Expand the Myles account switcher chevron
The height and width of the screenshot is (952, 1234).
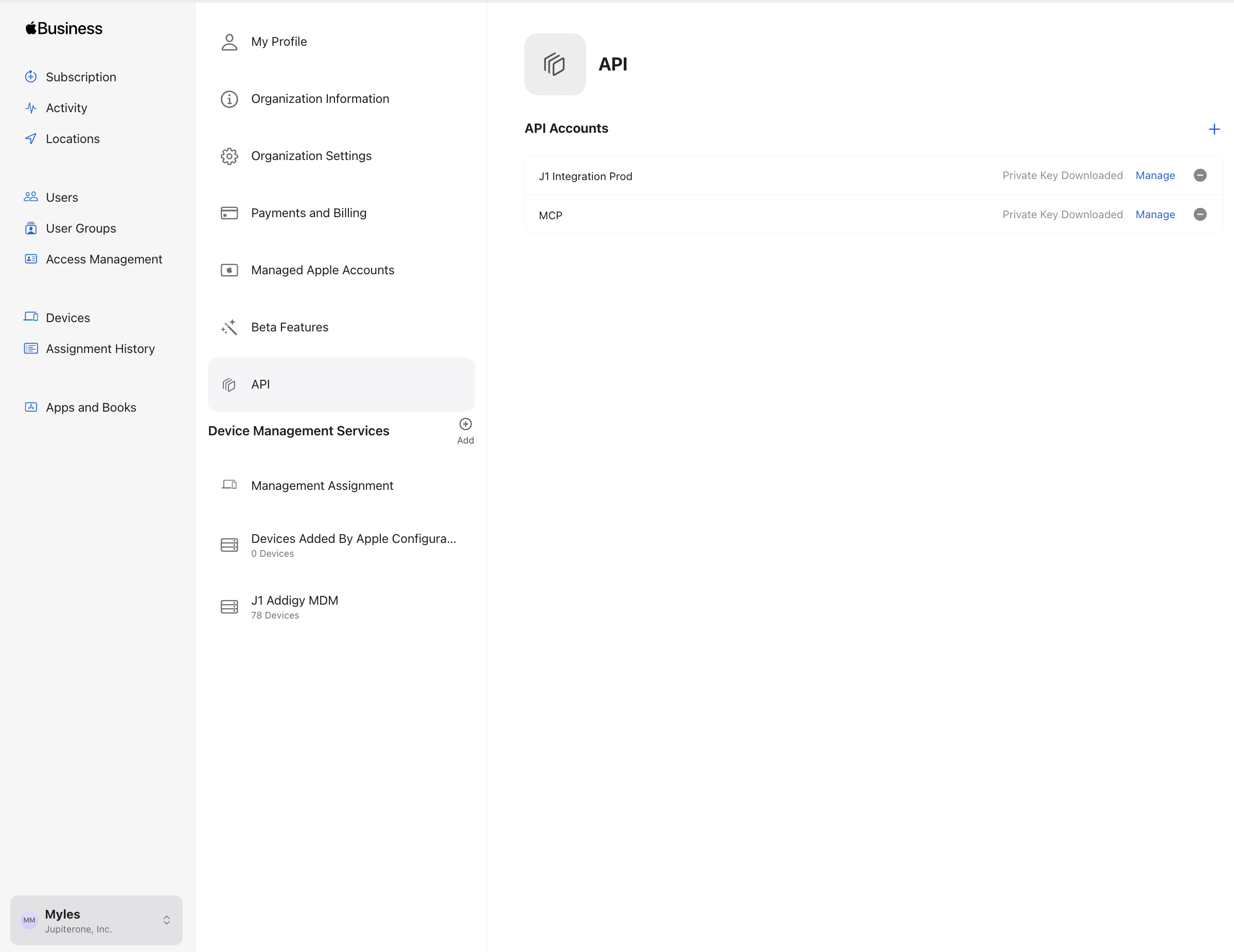167,920
